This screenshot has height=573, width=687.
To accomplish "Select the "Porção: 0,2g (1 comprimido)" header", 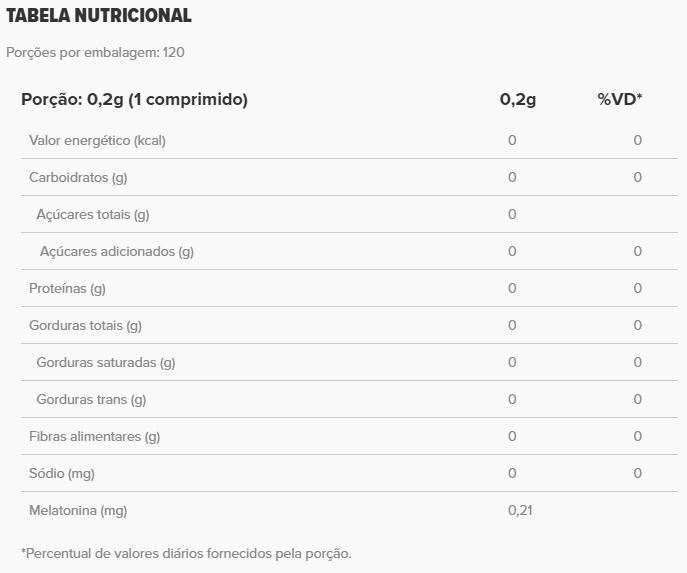I will pos(134,99).
